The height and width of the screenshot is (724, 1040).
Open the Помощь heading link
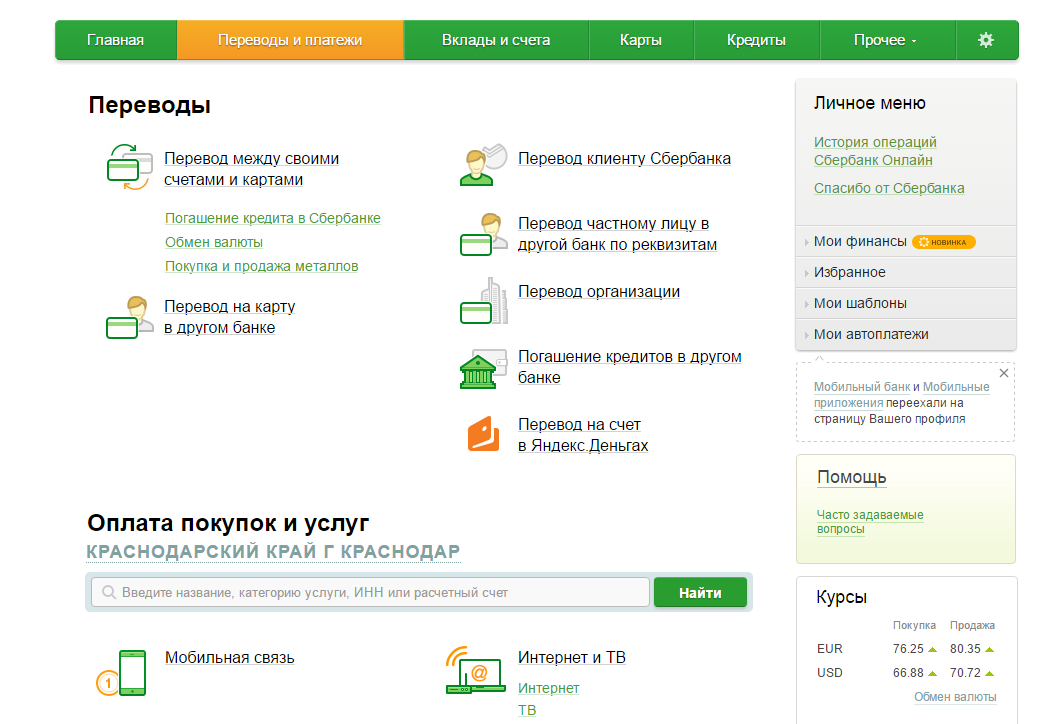[x=852, y=477]
